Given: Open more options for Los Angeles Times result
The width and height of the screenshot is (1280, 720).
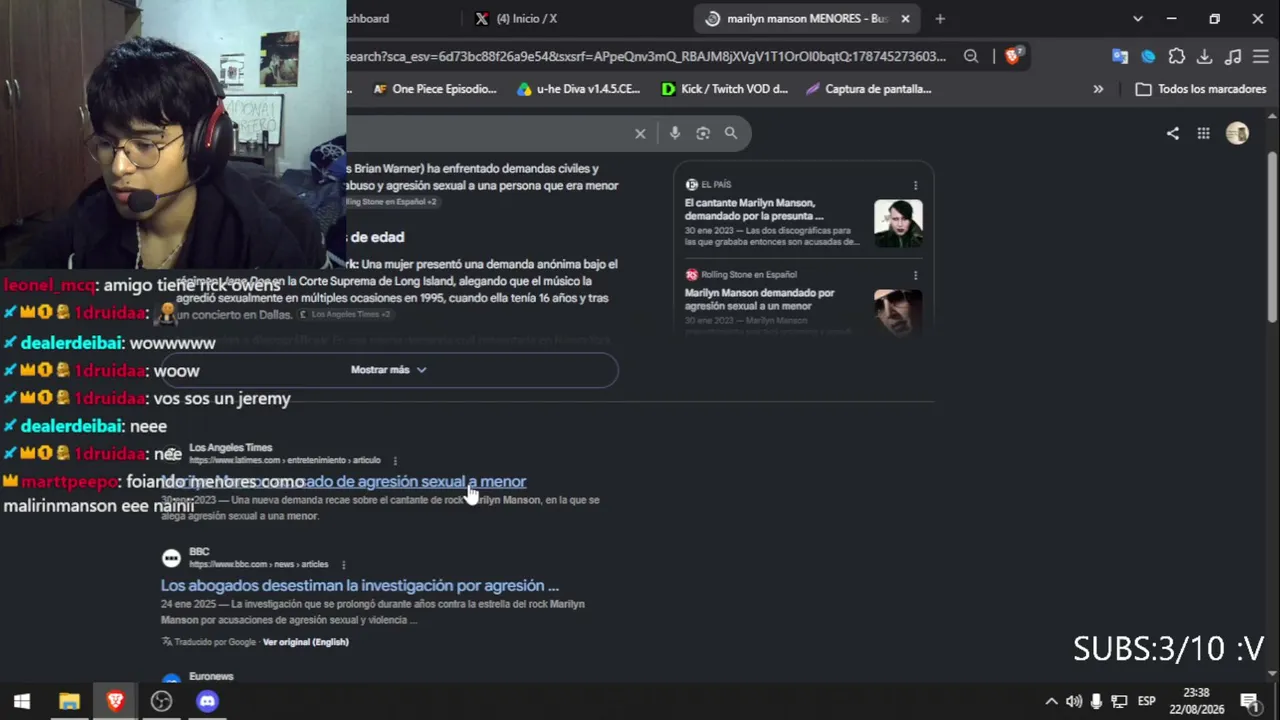Looking at the screenshot, I should click(x=395, y=461).
